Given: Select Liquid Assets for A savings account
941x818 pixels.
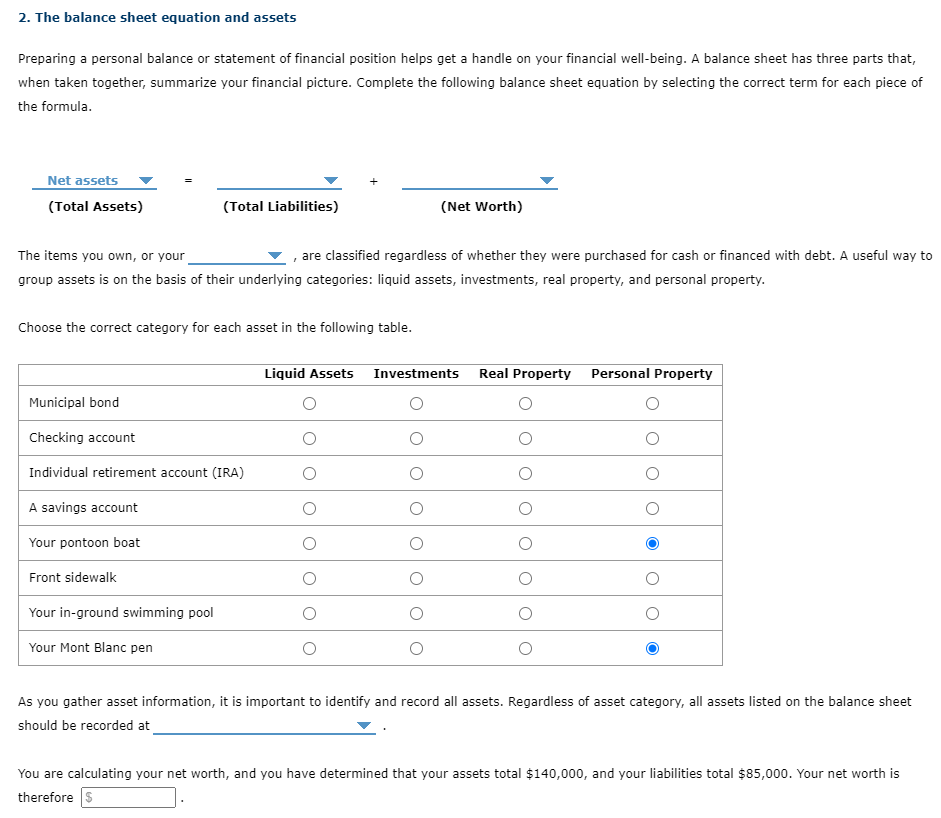Looking at the screenshot, I should 309,508.
